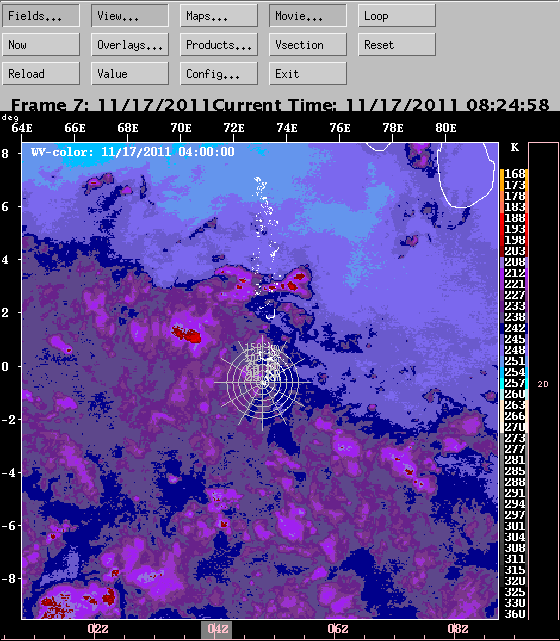Click the 360 K color scale entry
Image resolution: width=560 pixels, height=641 pixels.
coord(514,614)
